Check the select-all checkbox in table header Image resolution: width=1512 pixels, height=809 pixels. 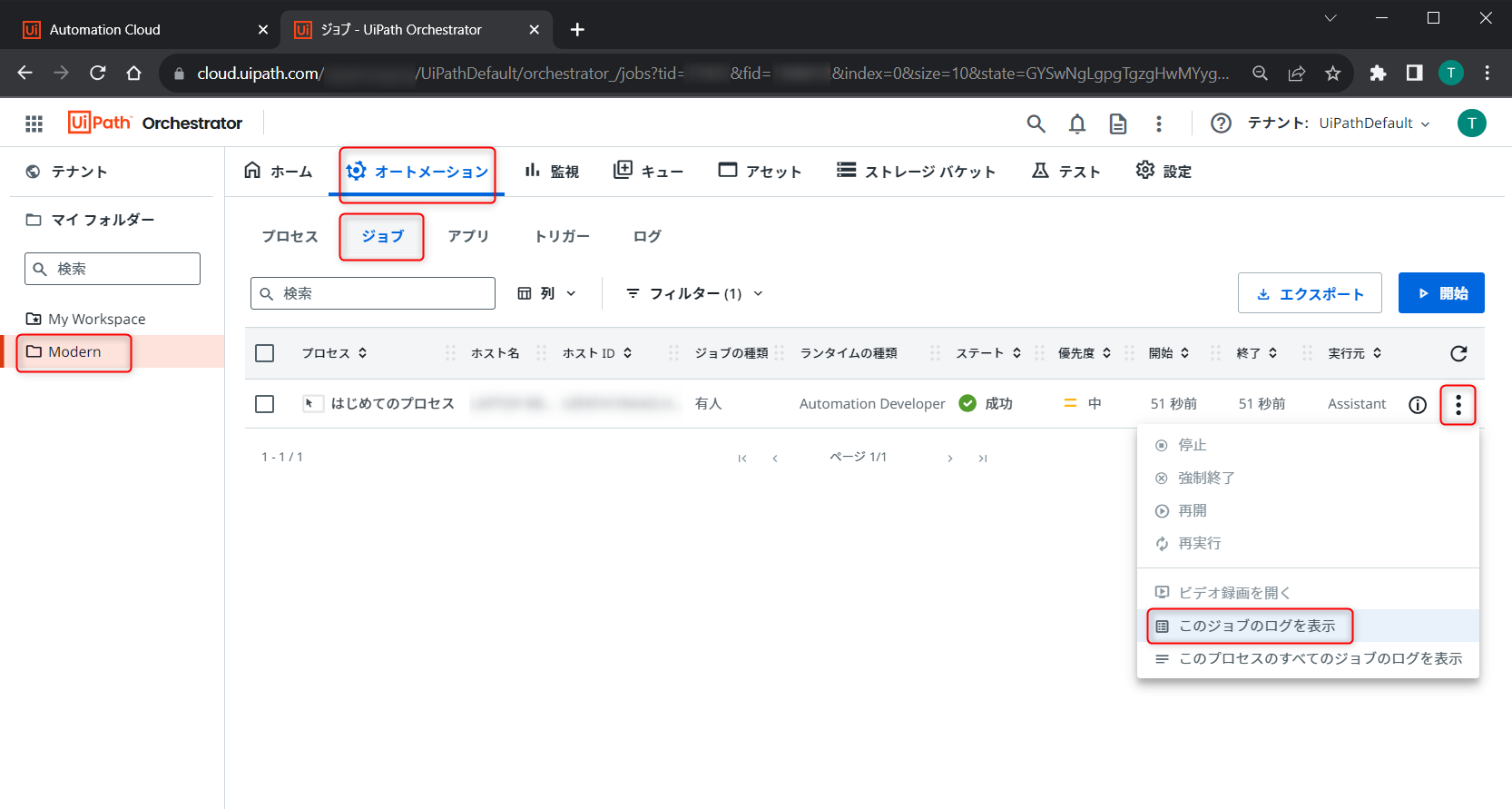click(265, 353)
